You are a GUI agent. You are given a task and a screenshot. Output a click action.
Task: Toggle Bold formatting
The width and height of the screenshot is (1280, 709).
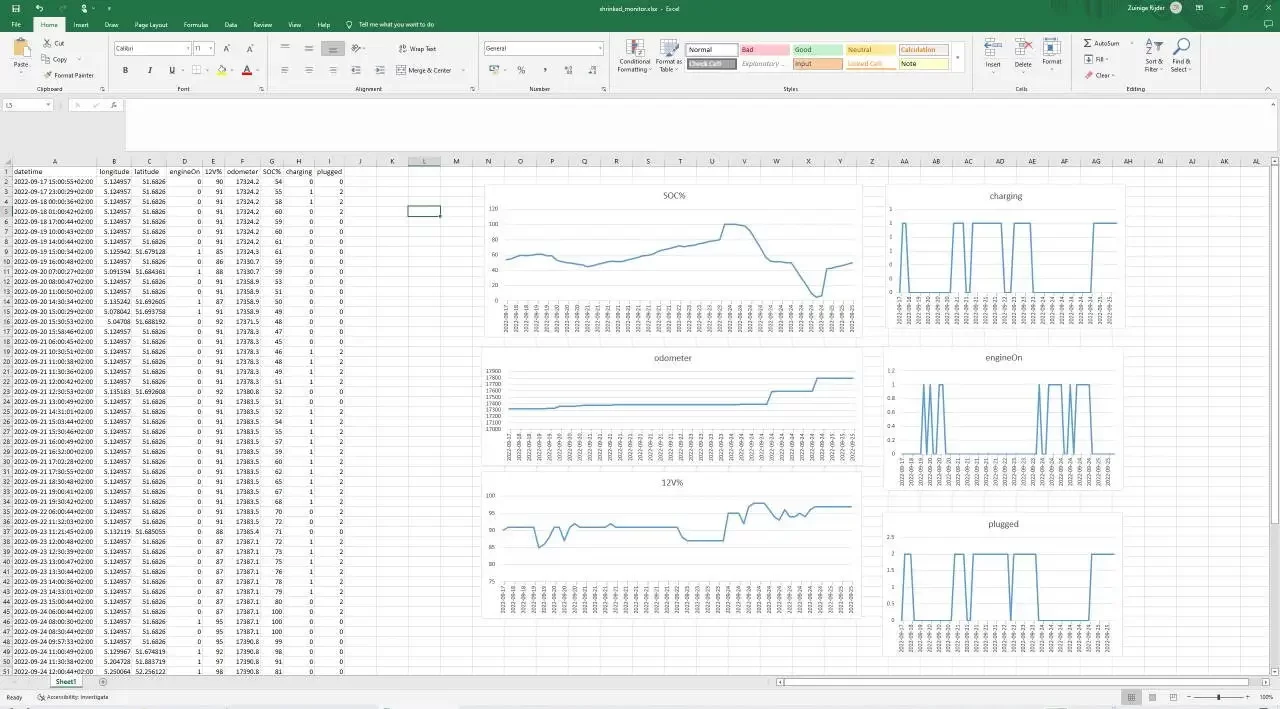pos(125,70)
